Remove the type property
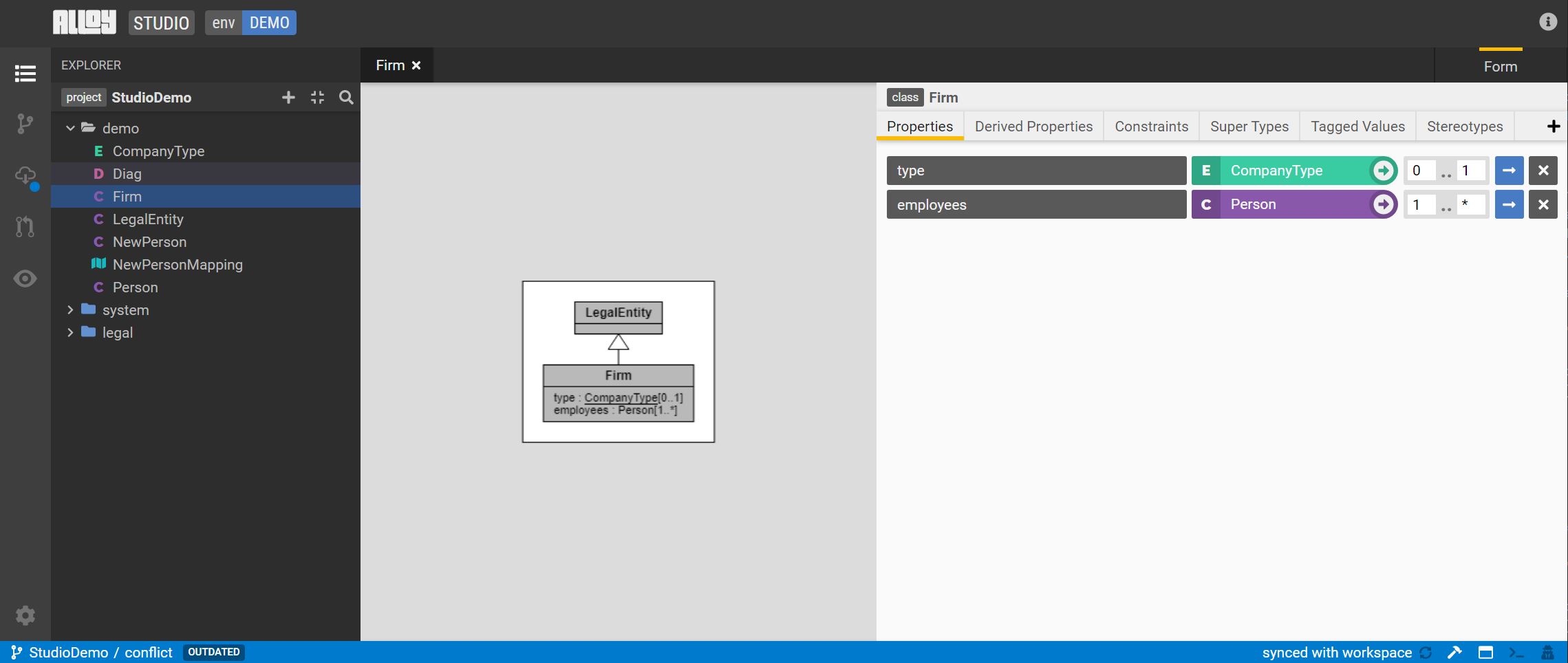 pyautogui.click(x=1543, y=171)
